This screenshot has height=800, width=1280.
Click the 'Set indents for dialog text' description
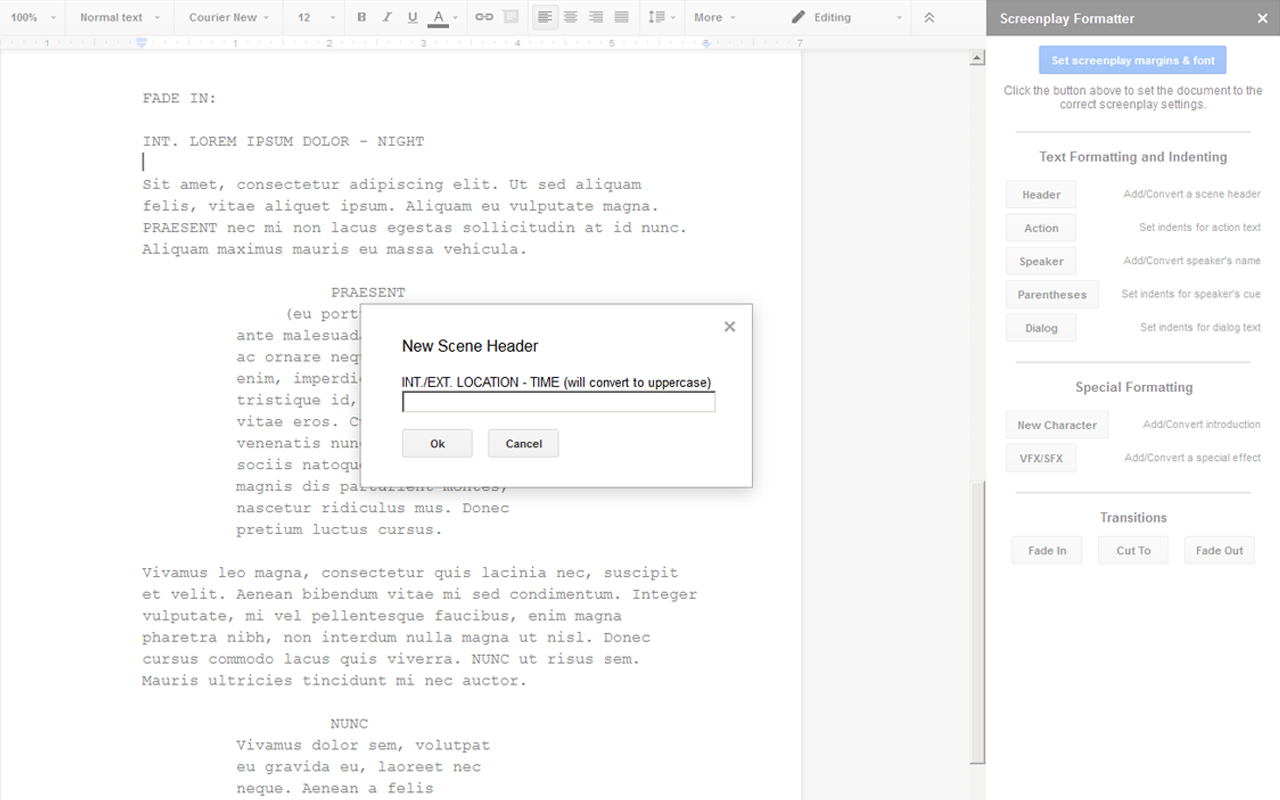pyautogui.click(x=1200, y=327)
